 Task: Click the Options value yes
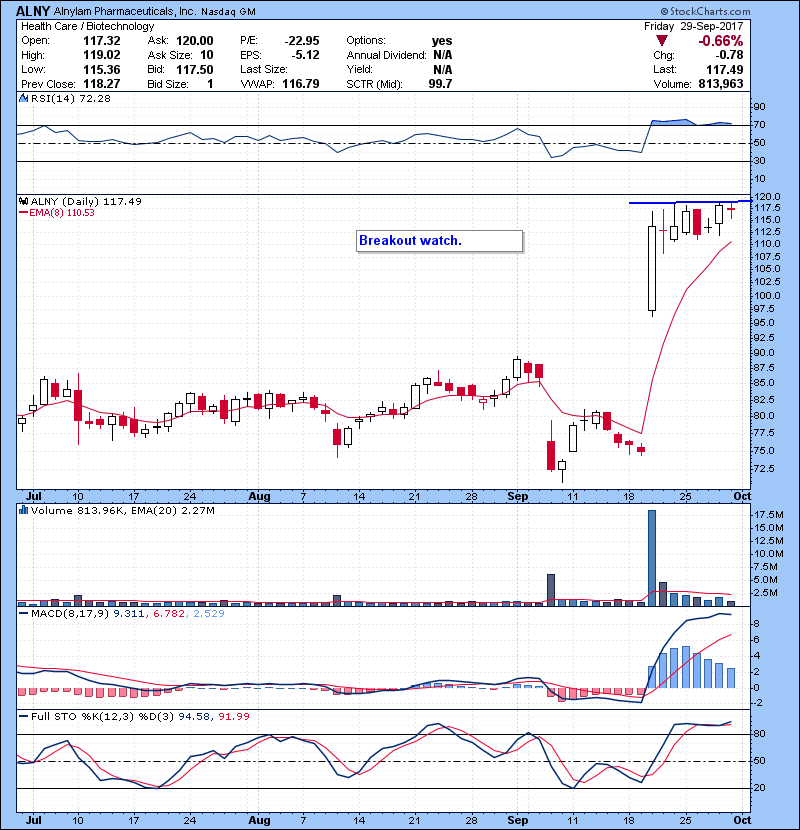[x=442, y=41]
